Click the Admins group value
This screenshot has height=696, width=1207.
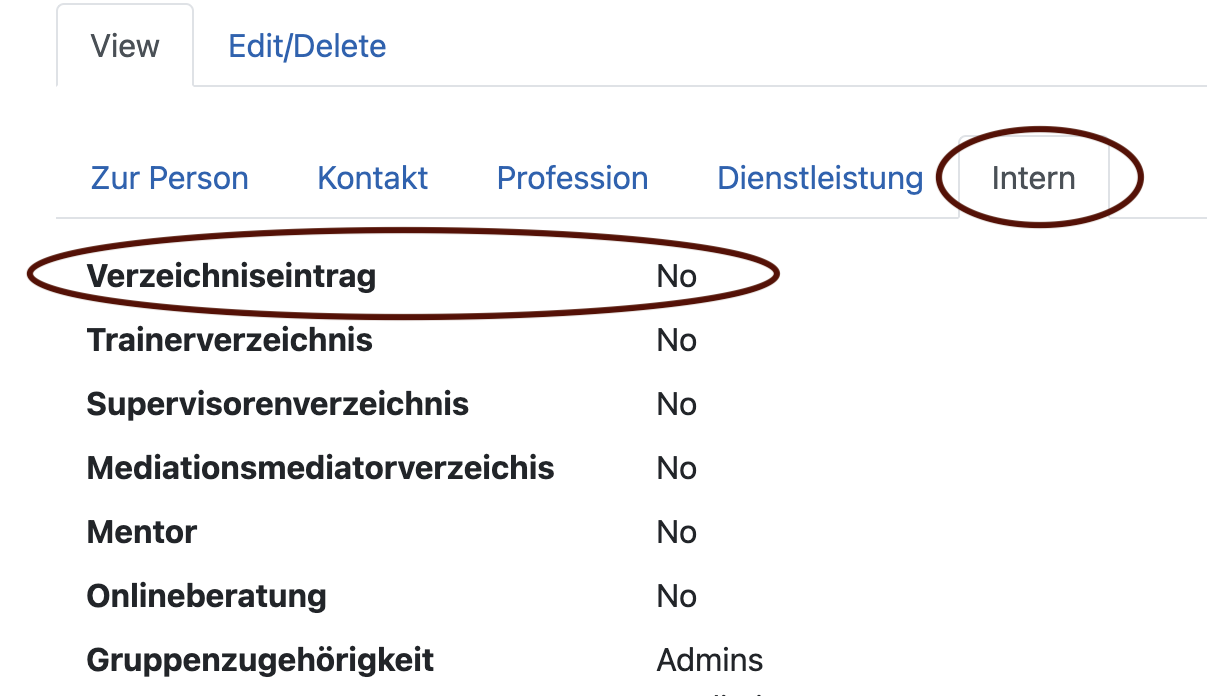[x=709, y=660]
